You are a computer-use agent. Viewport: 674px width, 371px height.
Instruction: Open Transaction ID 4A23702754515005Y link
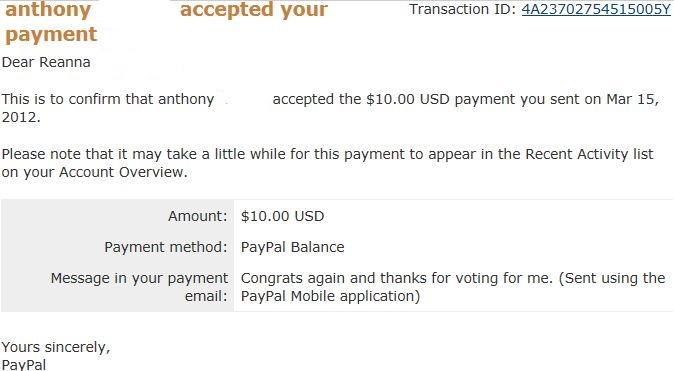point(596,9)
